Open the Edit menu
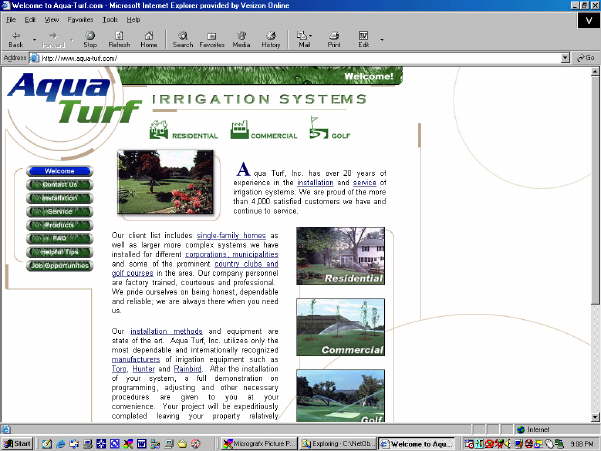 [30, 20]
